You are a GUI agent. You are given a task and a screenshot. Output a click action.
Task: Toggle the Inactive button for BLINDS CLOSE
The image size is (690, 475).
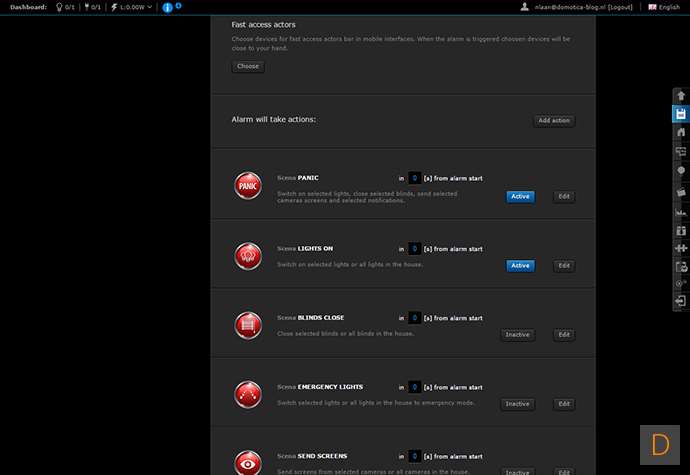[x=518, y=335]
